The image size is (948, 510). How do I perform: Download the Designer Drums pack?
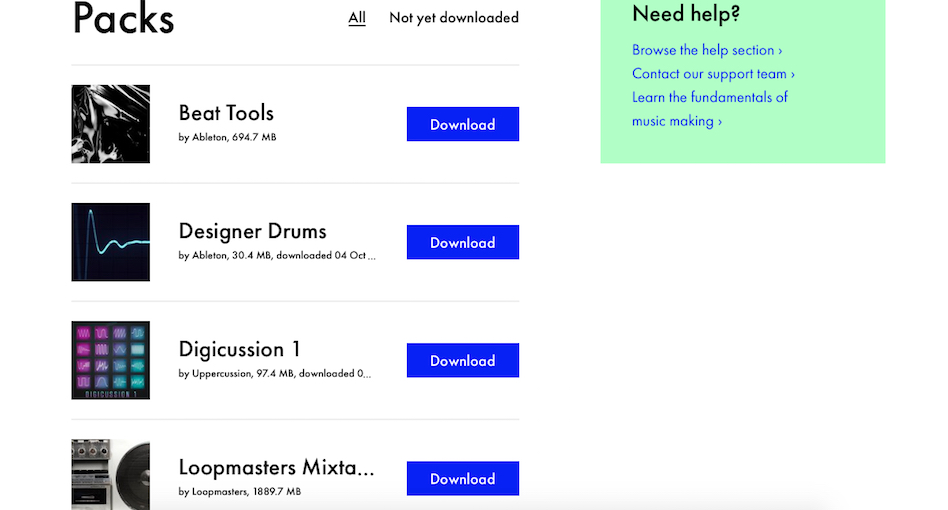(x=463, y=242)
